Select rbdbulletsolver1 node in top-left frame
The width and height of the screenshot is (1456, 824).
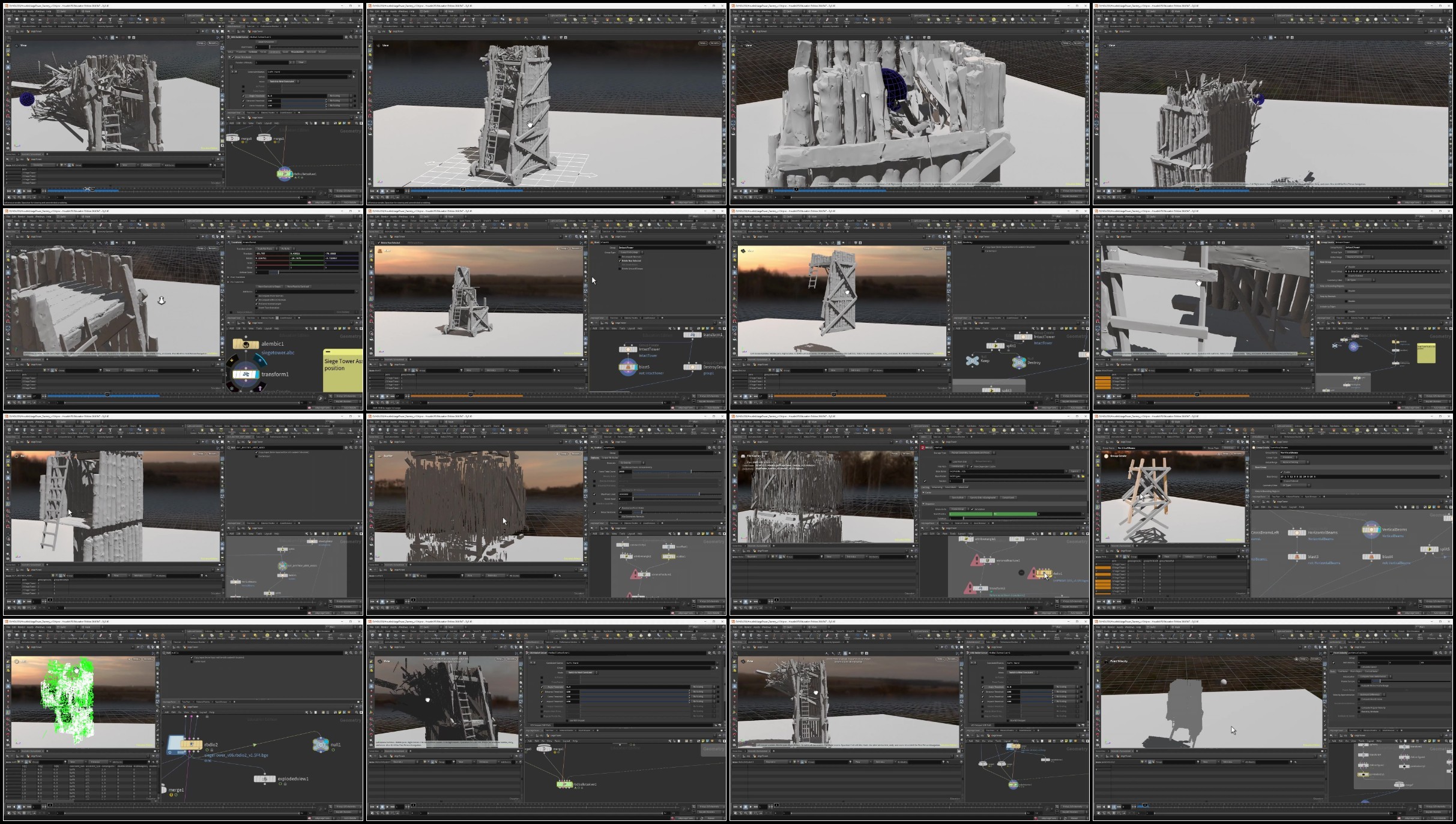(x=284, y=173)
